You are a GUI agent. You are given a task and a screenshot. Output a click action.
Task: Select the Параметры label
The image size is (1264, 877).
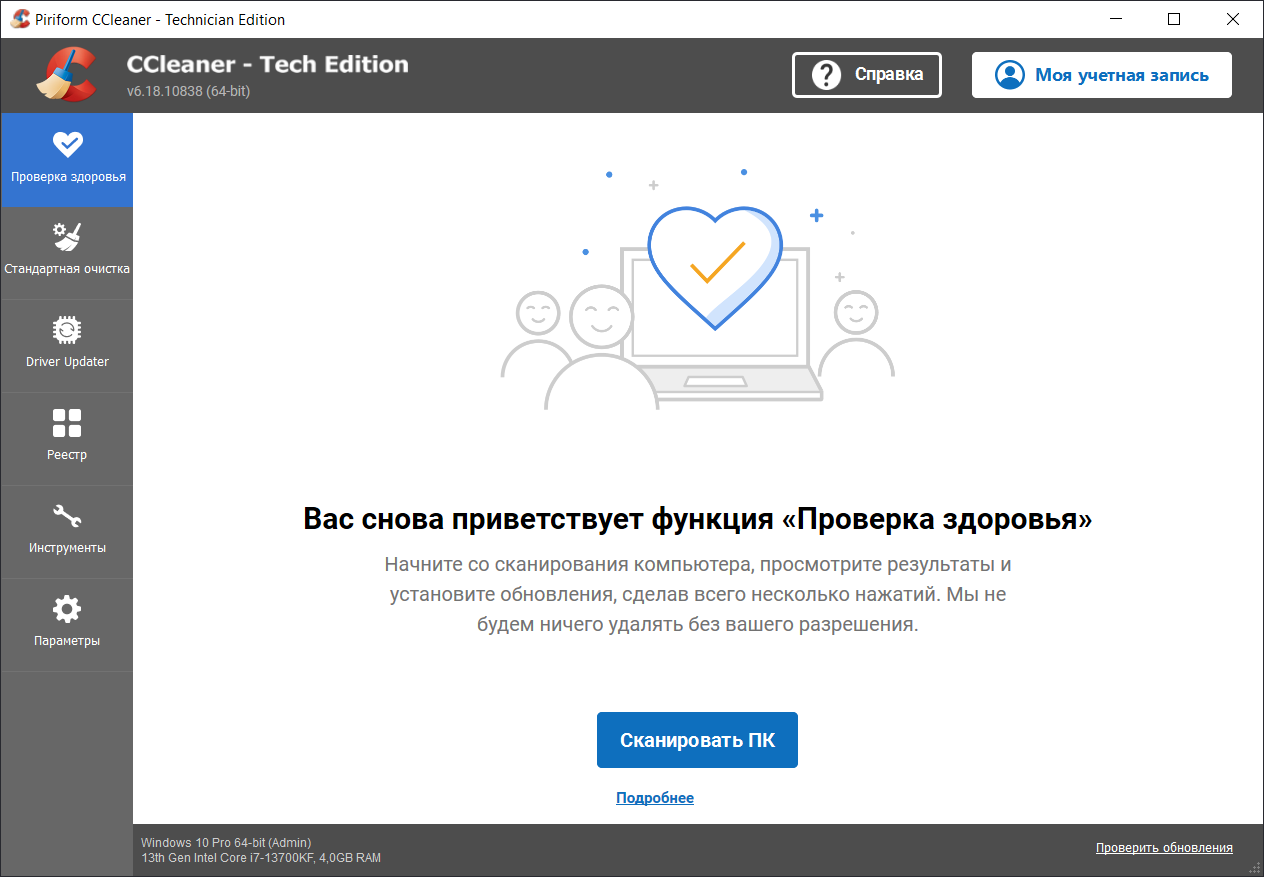point(67,641)
